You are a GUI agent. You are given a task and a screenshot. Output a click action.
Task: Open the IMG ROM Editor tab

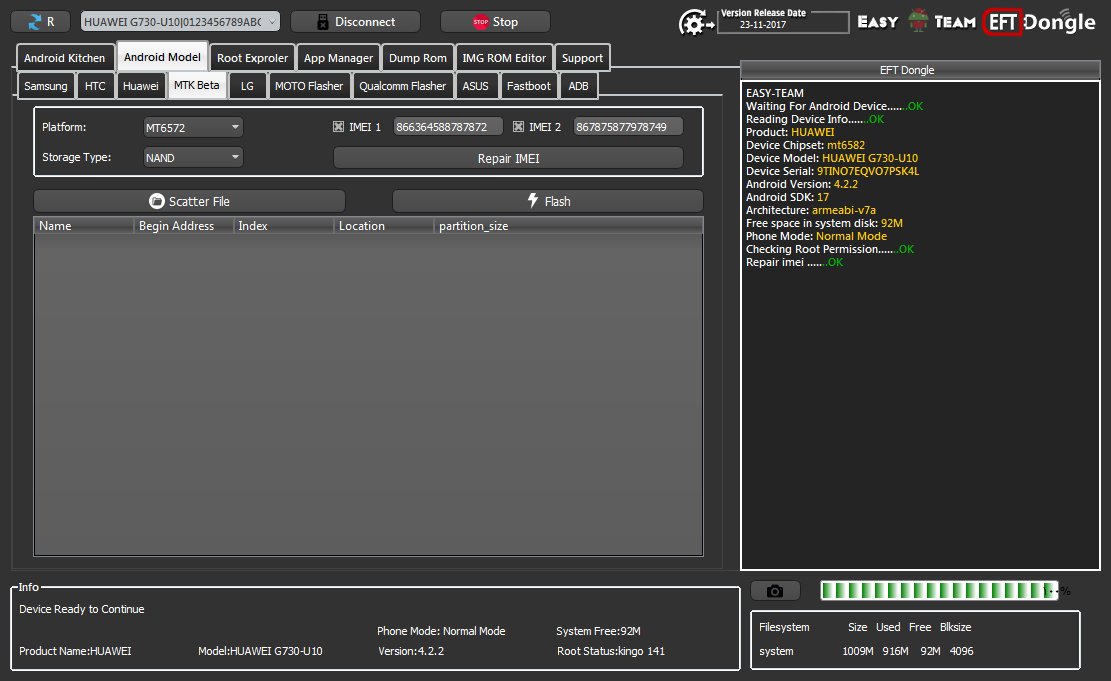[x=504, y=58]
